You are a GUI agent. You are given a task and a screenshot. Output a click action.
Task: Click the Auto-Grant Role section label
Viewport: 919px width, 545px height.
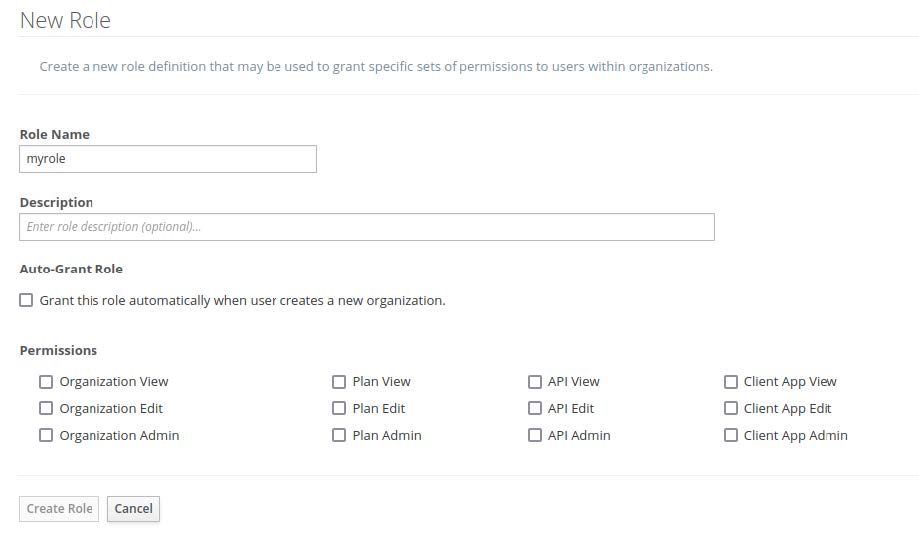coord(71,269)
